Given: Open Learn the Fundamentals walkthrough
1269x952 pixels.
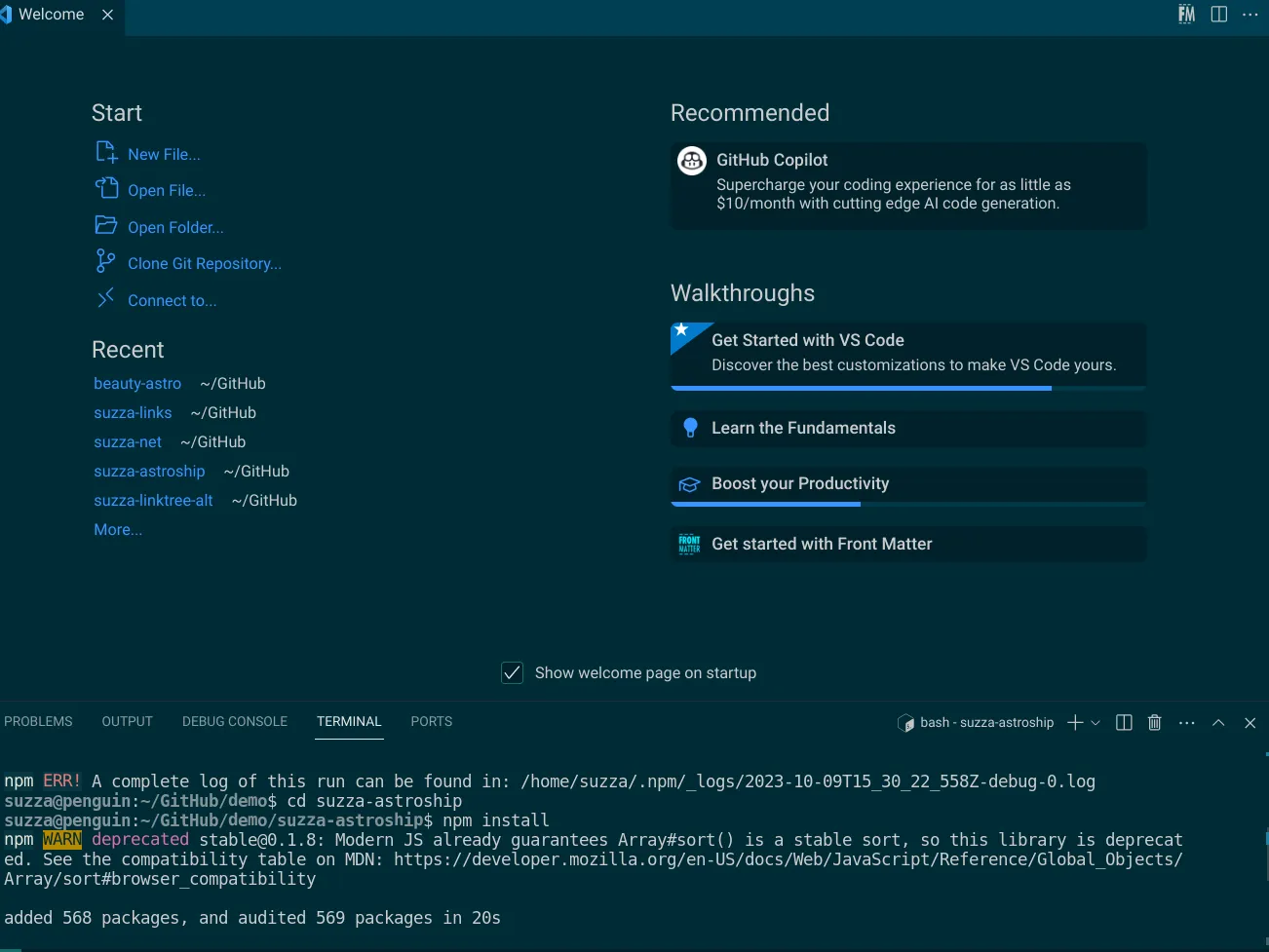Looking at the screenshot, I should (x=908, y=428).
